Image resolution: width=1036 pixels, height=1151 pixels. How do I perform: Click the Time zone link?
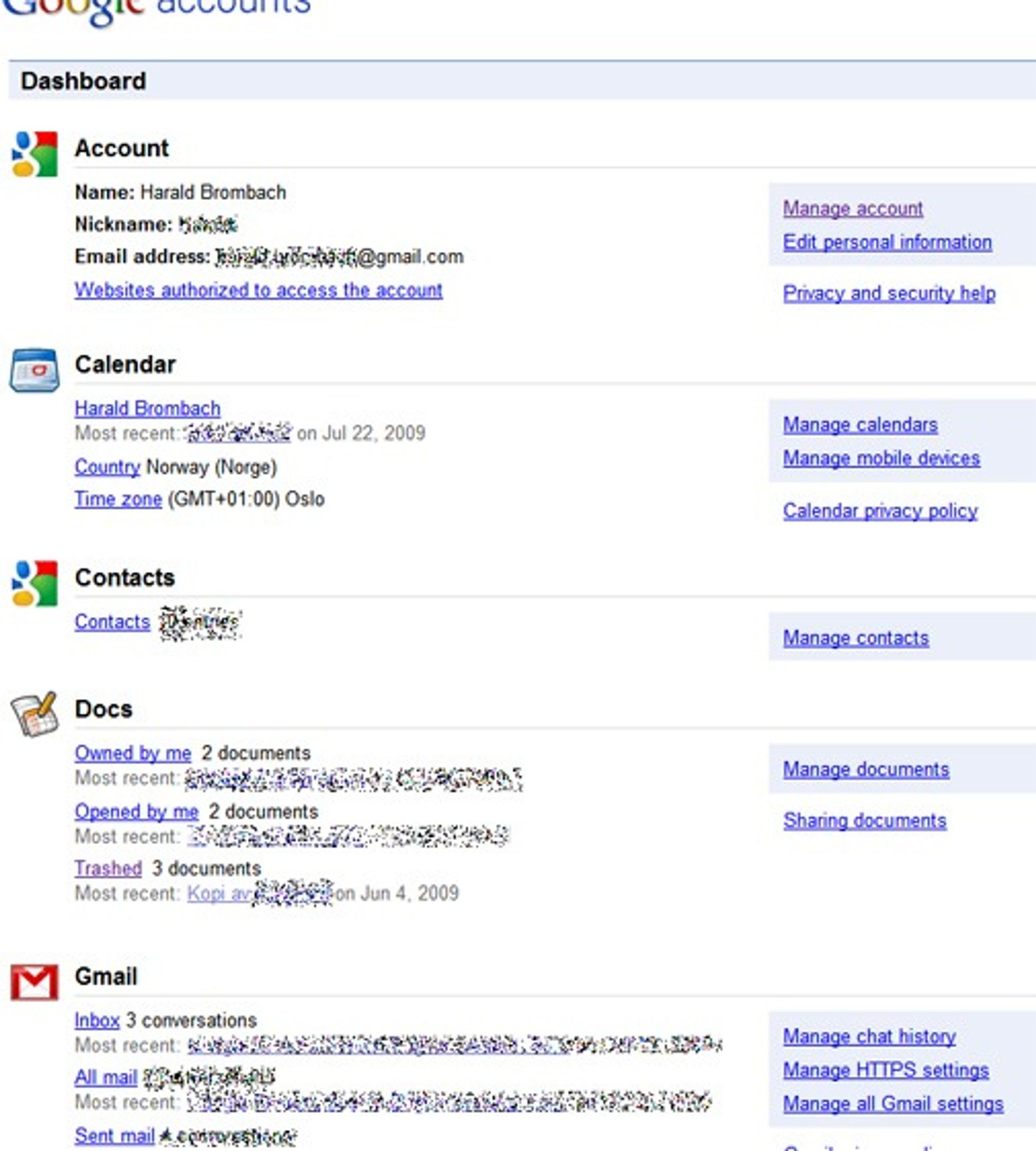coord(119,499)
